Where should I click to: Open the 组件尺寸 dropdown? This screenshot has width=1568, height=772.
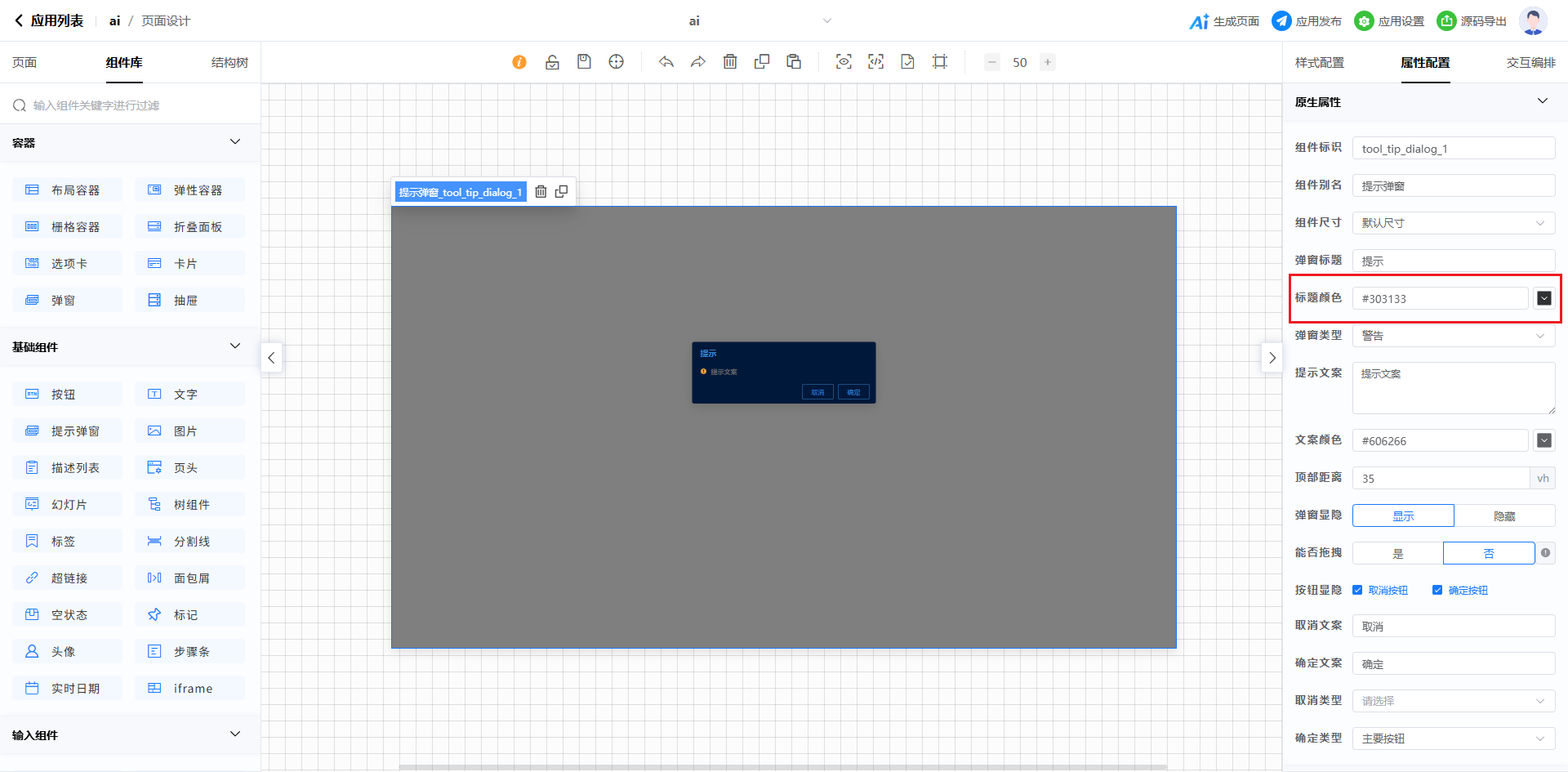pos(1453,223)
